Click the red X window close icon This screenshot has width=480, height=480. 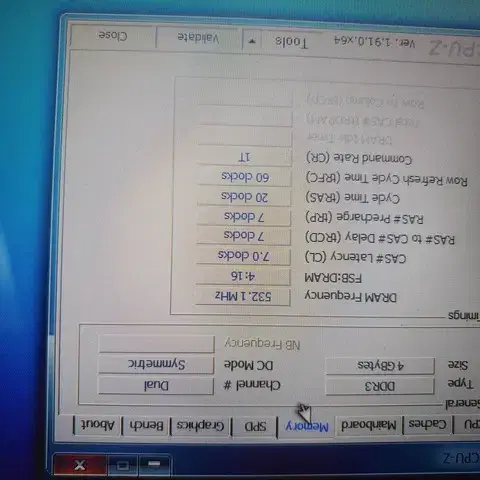[x=80, y=465]
